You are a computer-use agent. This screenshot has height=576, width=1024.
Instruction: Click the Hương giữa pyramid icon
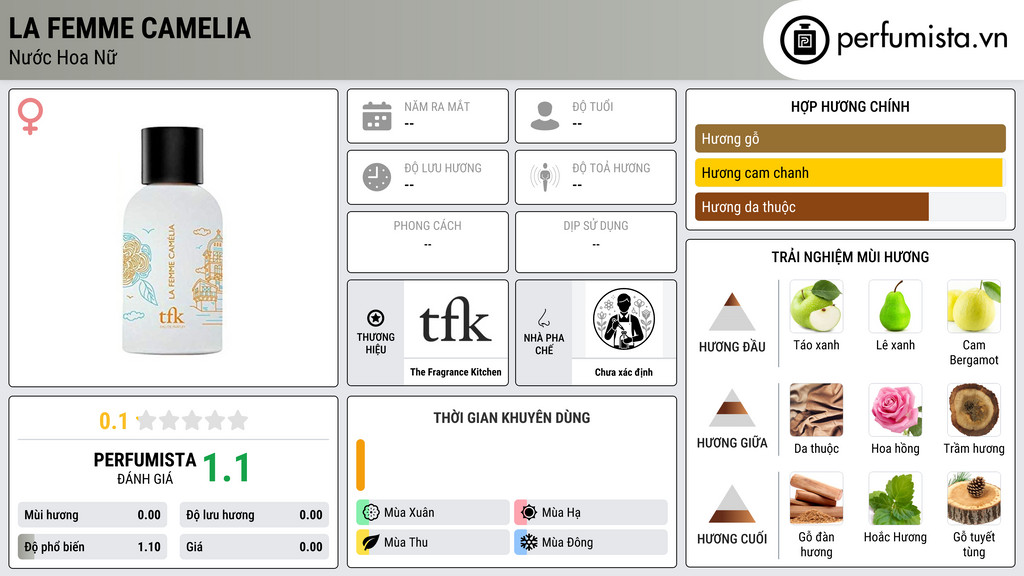731,408
